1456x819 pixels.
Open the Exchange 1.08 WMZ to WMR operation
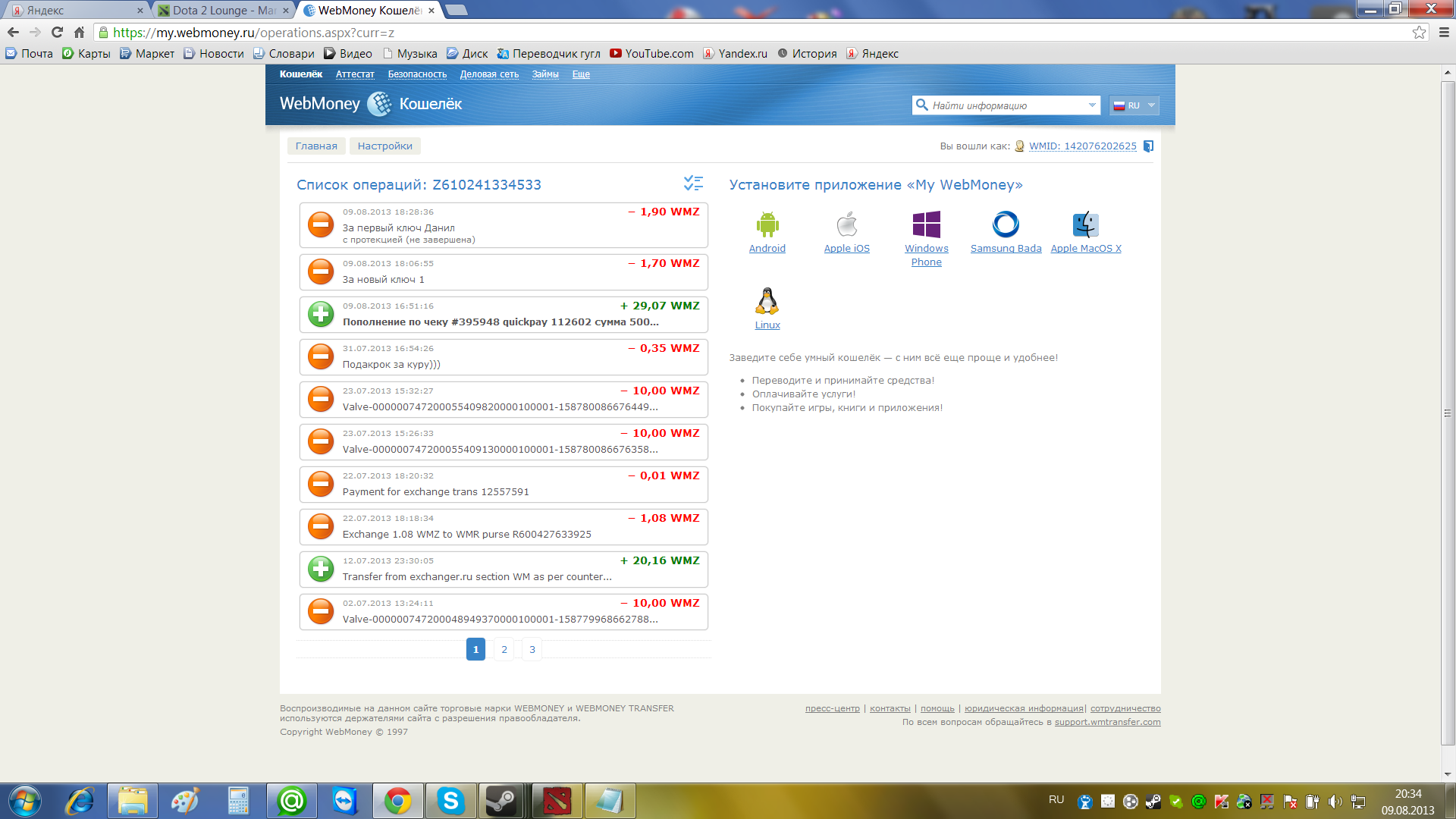click(x=504, y=526)
